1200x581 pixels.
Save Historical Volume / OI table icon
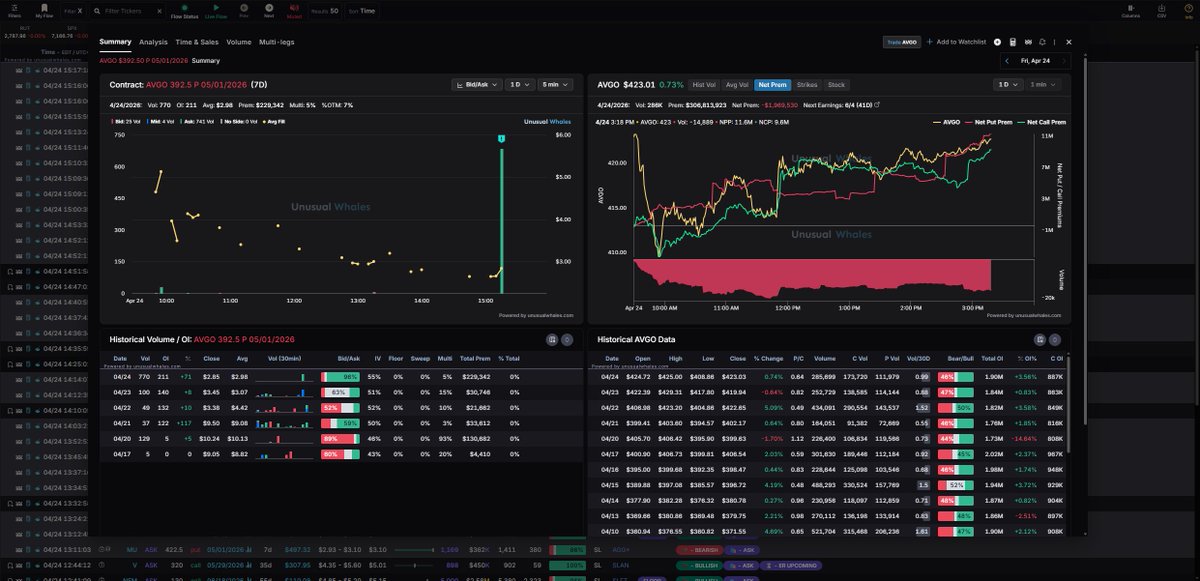[x=551, y=340]
